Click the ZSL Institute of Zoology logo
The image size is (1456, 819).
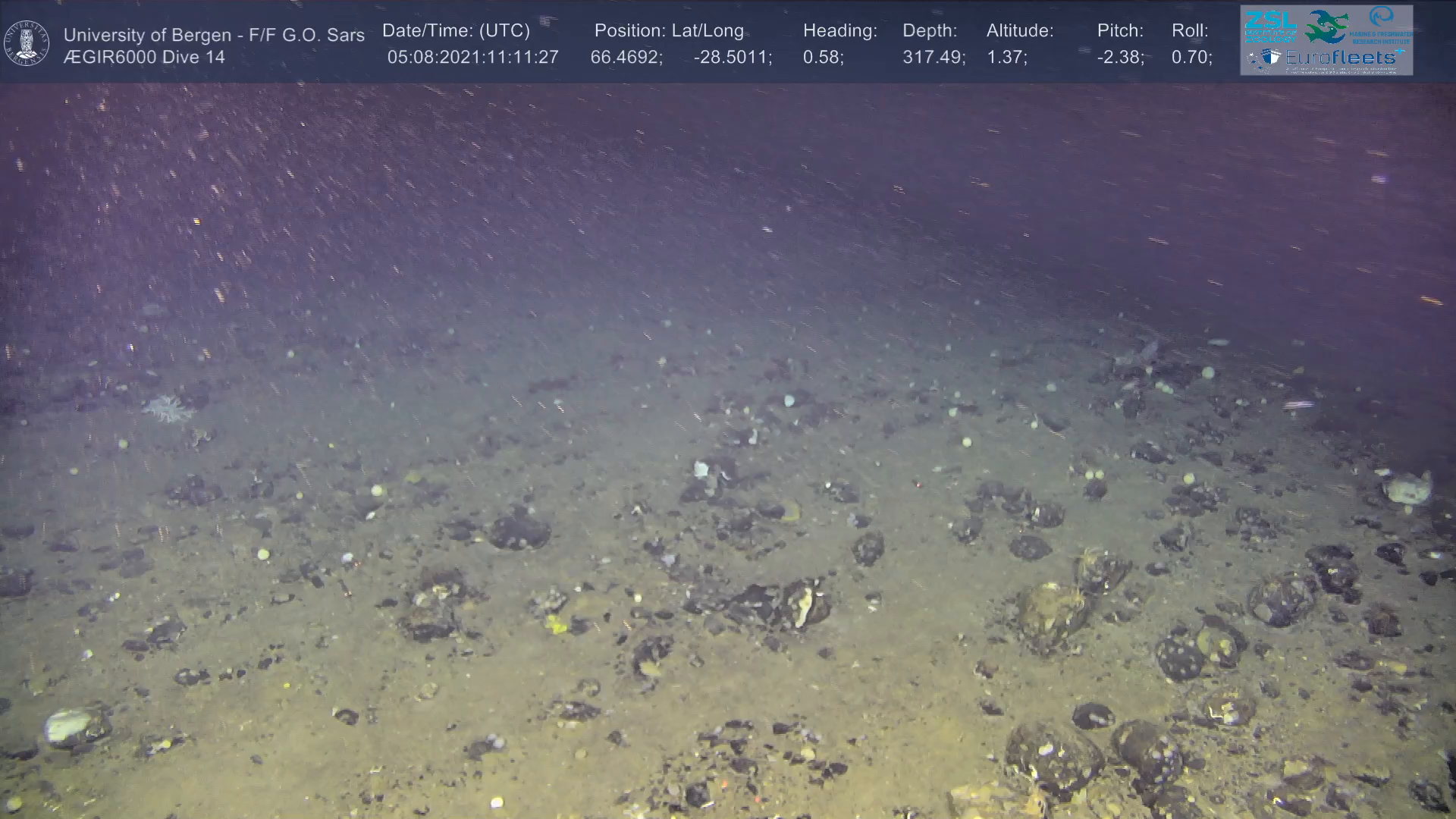coord(1270,27)
